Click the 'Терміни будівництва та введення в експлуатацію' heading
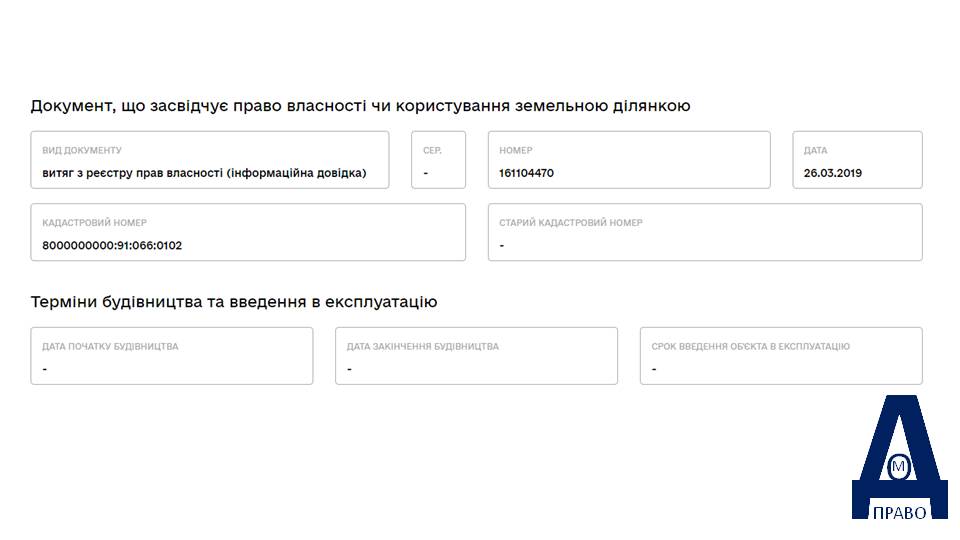 pyautogui.click(x=234, y=302)
